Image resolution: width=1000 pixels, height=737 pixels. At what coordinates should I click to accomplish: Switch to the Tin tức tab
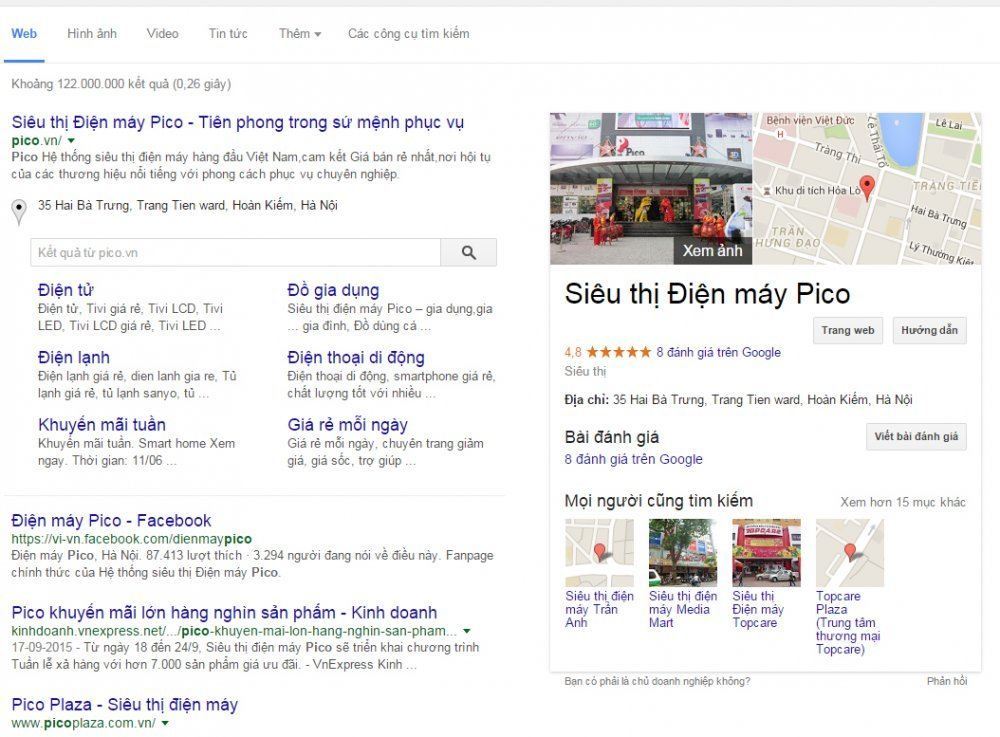coord(228,34)
